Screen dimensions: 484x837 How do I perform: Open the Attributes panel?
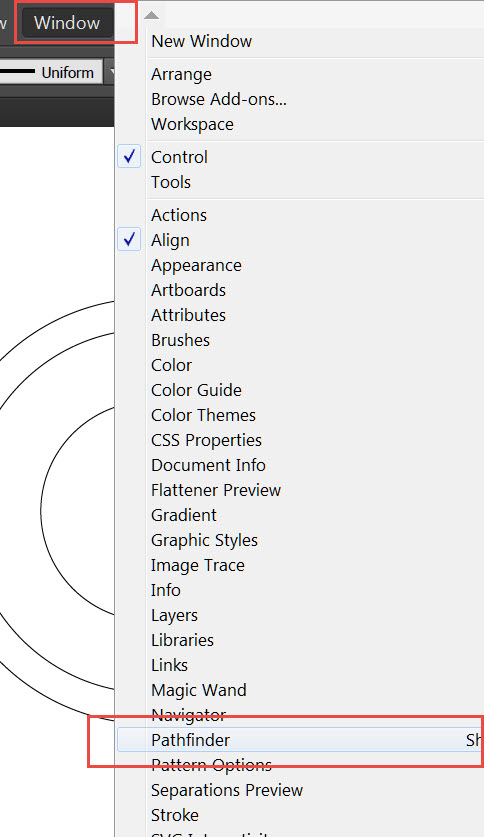188,315
